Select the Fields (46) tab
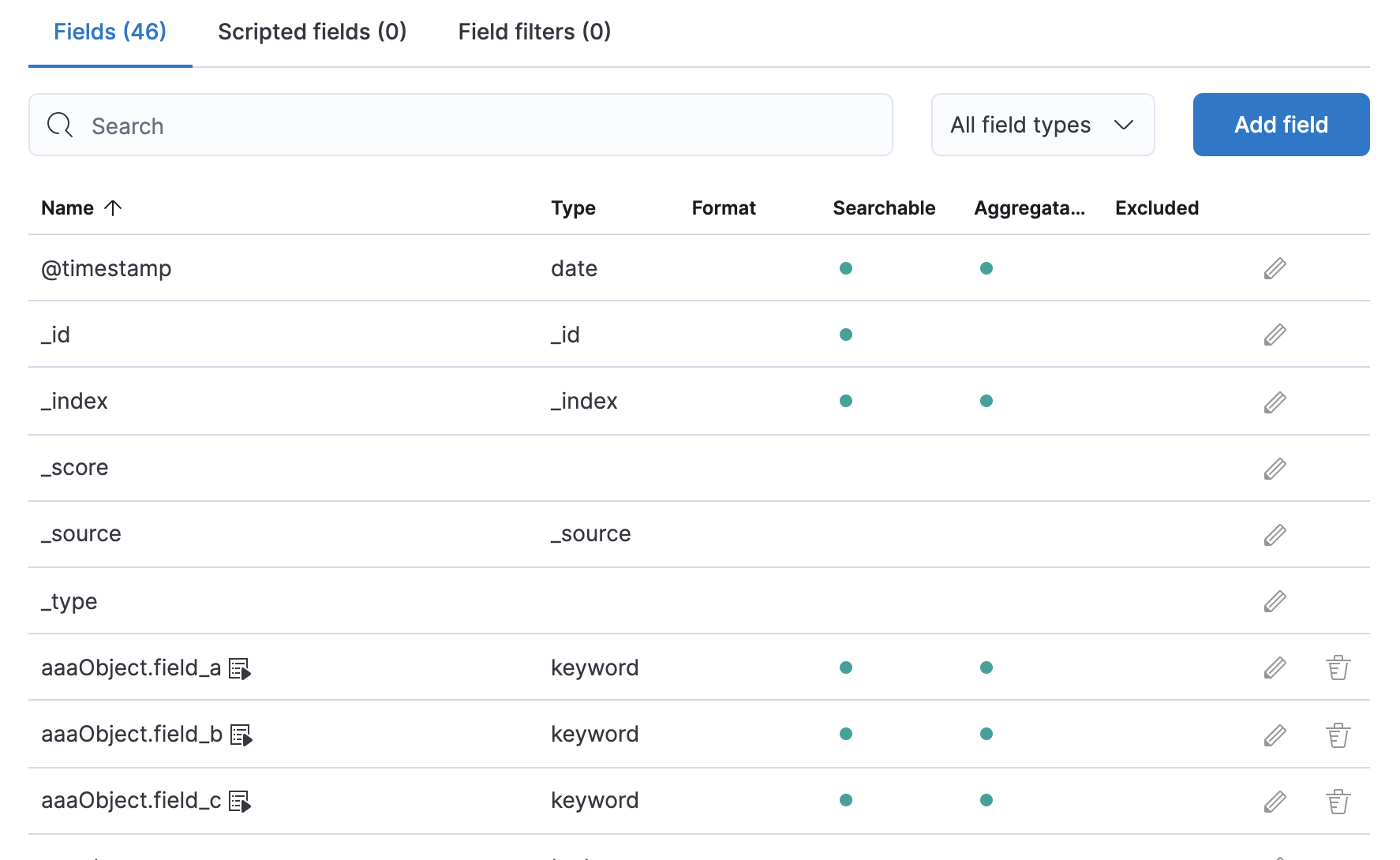 click(x=110, y=32)
